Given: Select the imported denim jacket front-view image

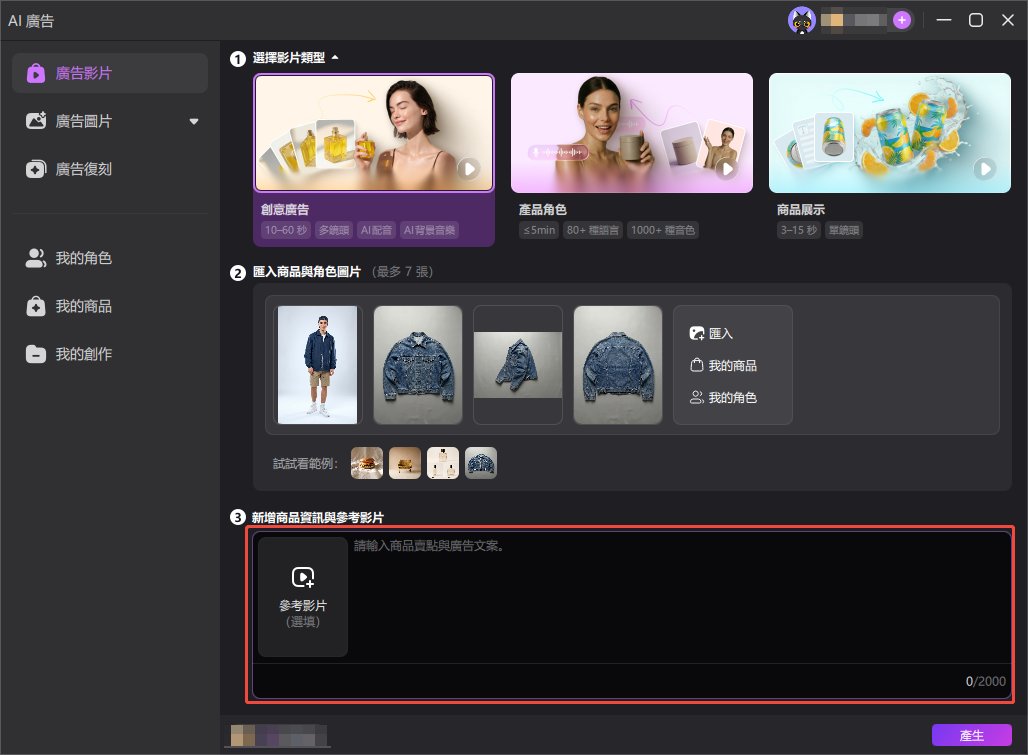Looking at the screenshot, I should pyautogui.click(x=418, y=365).
